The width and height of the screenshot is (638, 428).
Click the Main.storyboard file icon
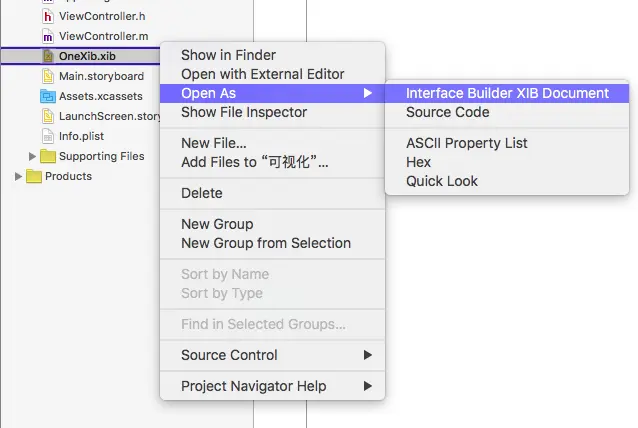click(x=48, y=76)
